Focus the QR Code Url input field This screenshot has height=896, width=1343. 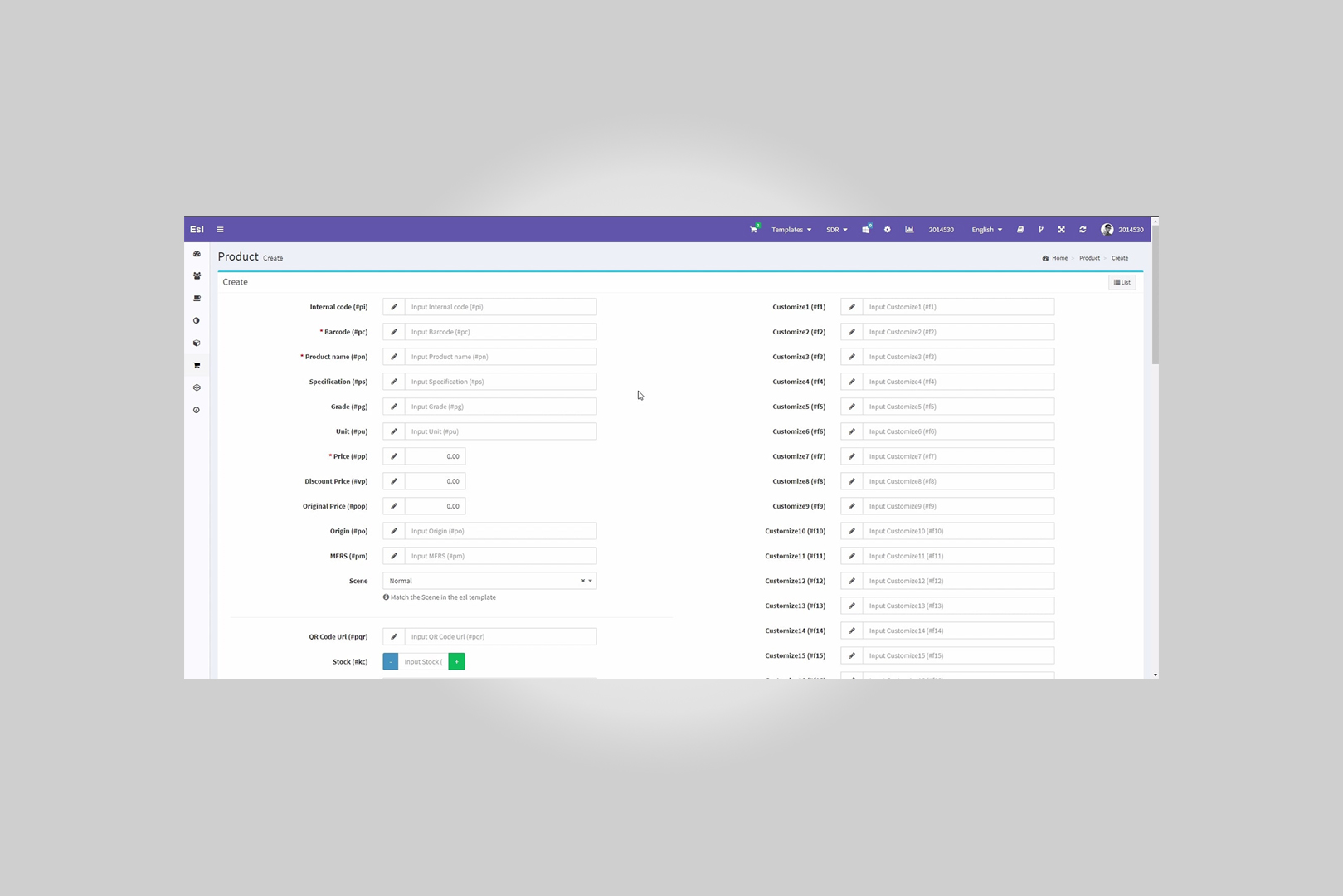(x=500, y=637)
